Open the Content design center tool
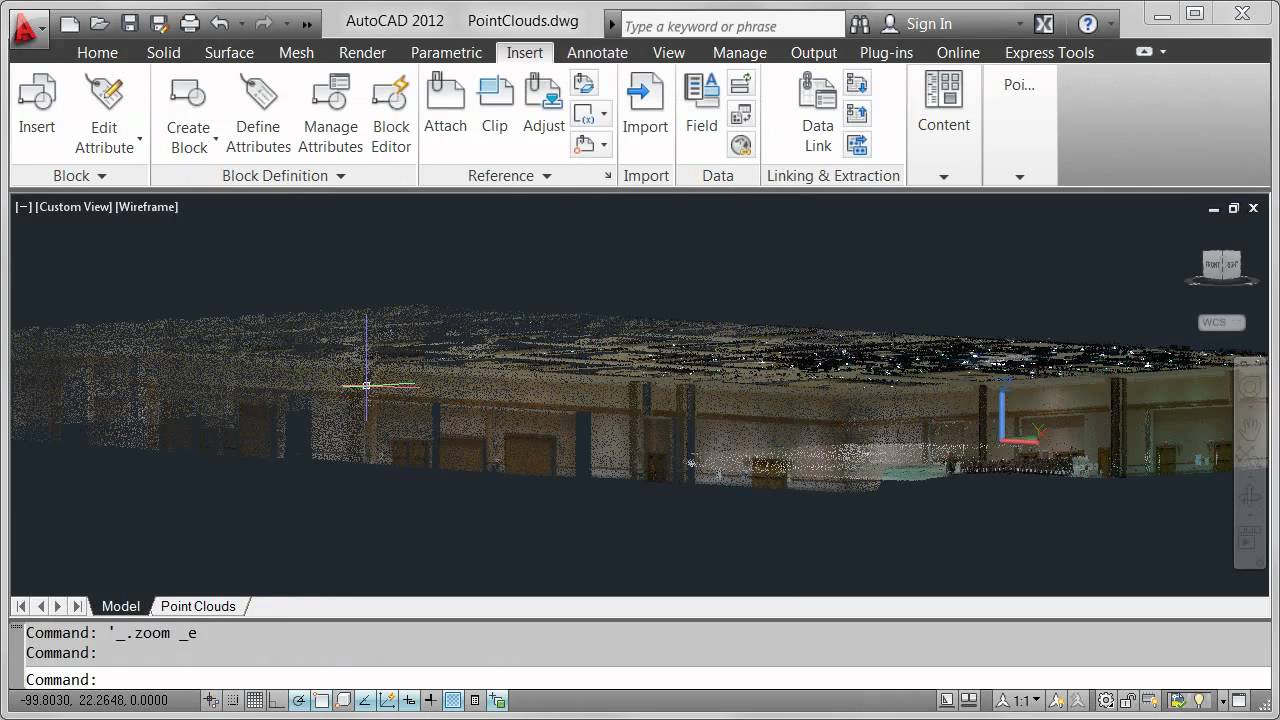This screenshot has width=1280, height=720. [944, 102]
